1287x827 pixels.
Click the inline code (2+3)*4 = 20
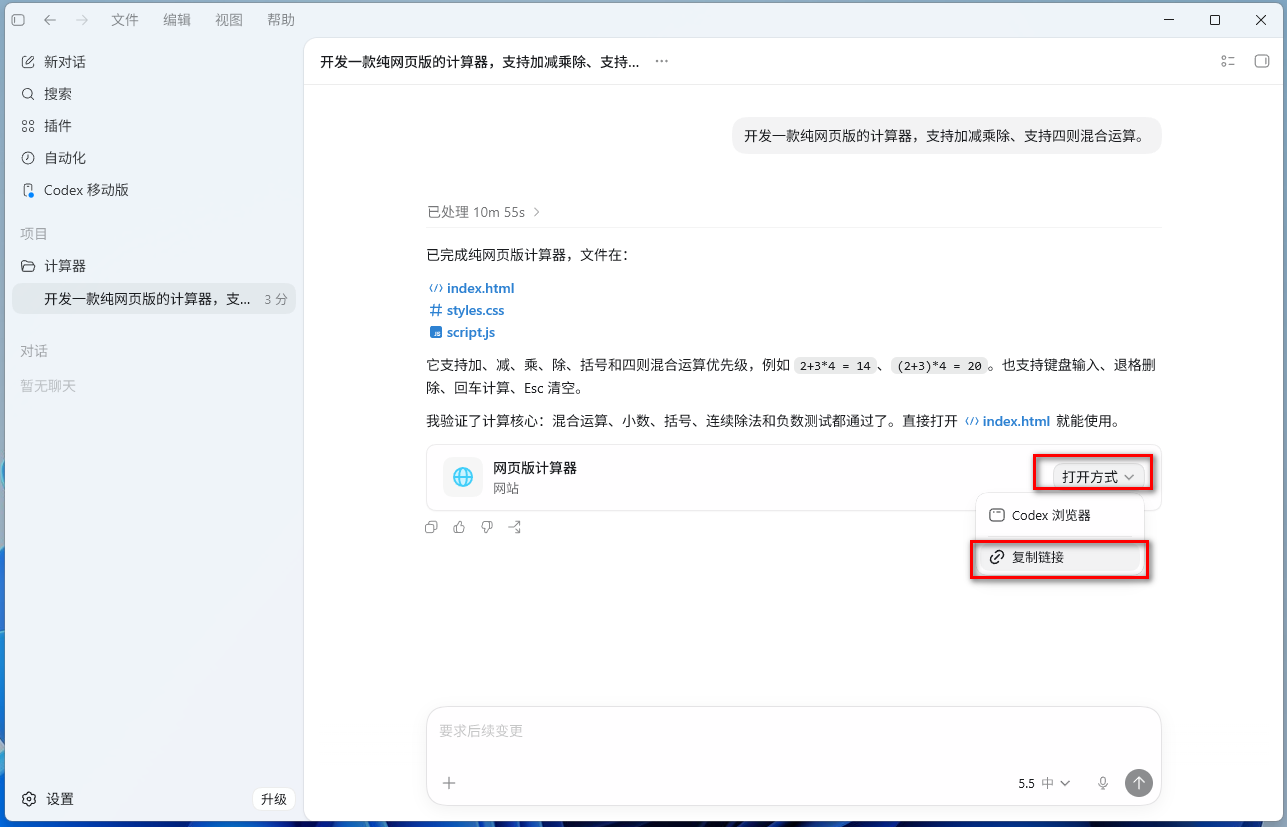(x=939, y=366)
